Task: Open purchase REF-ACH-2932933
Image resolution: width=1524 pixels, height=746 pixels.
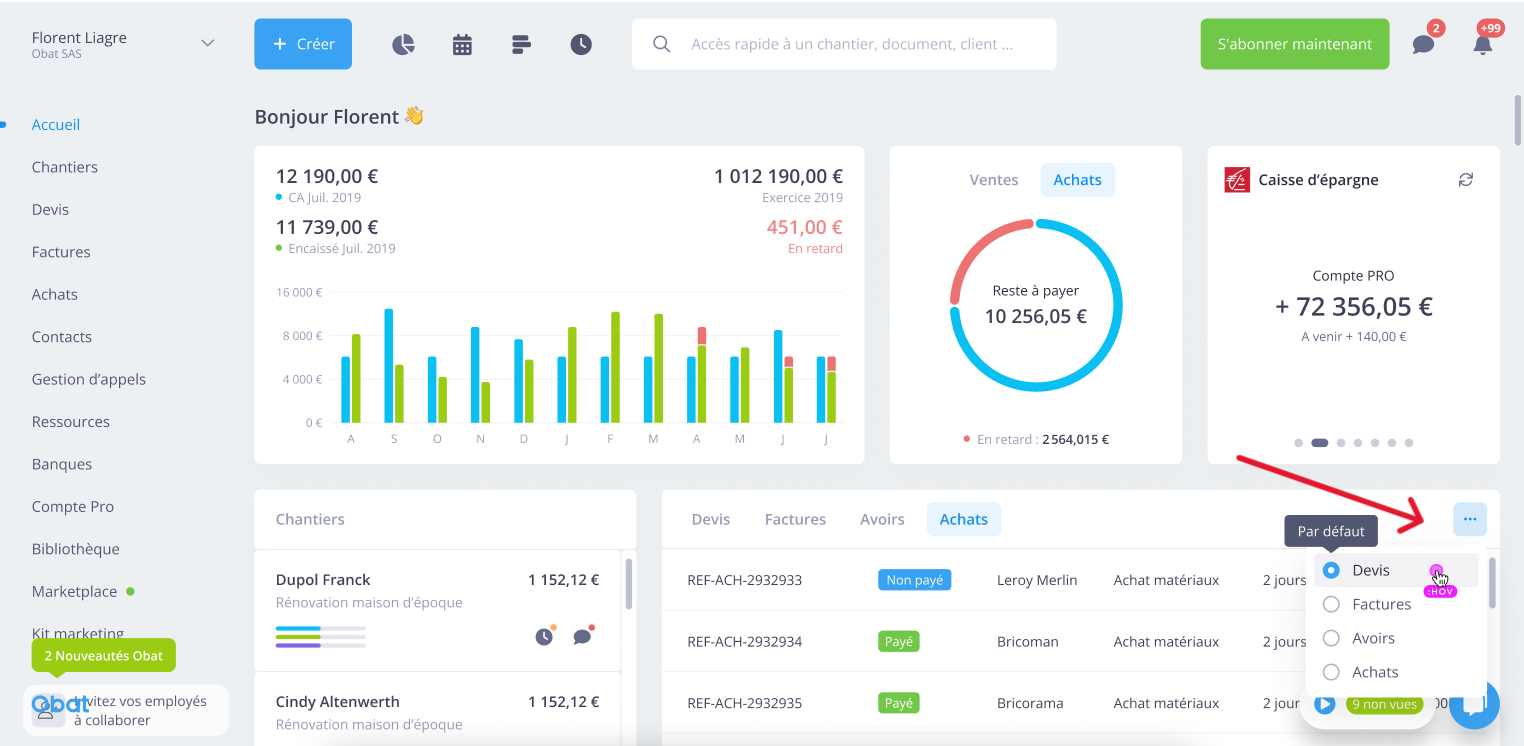Action: pyautogui.click(x=745, y=580)
